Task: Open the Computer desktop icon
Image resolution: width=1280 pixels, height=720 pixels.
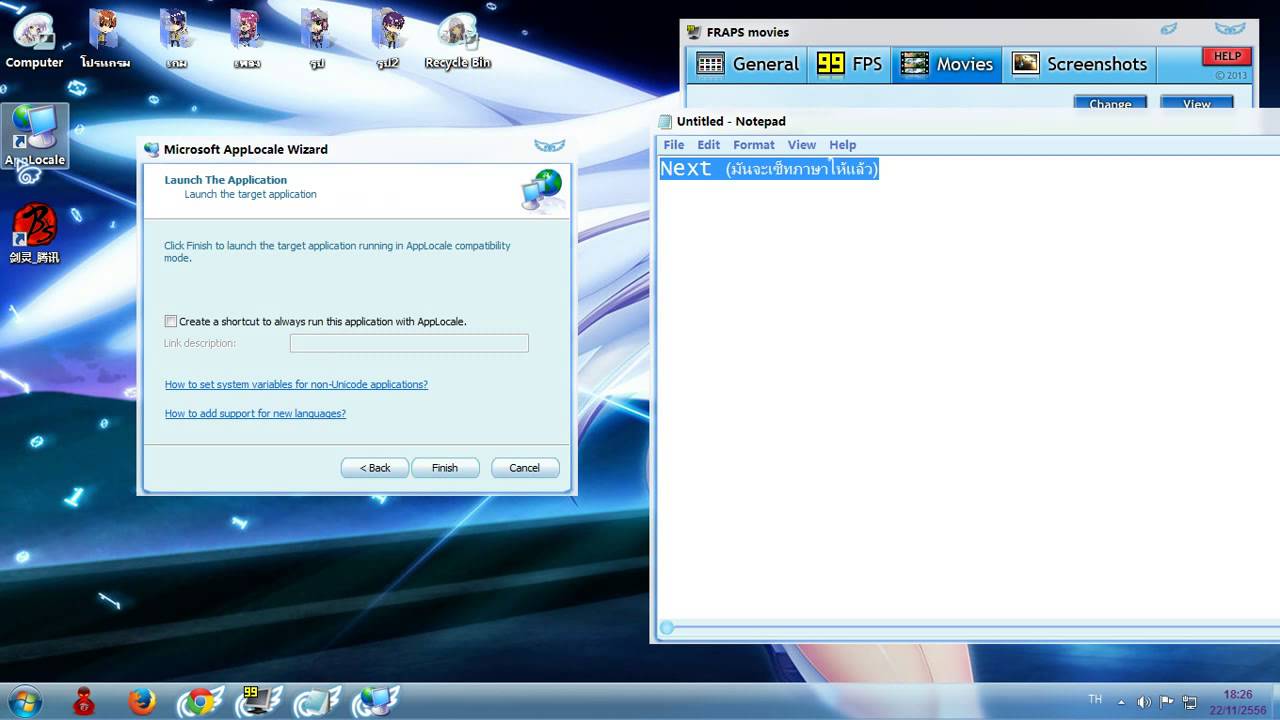Action: point(35,40)
